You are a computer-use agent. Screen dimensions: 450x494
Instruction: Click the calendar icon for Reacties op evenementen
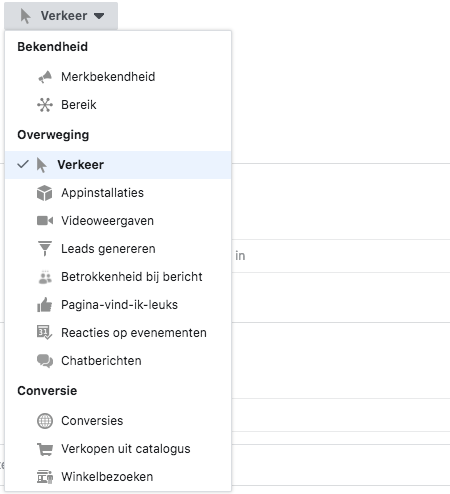(x=45, y=332)
